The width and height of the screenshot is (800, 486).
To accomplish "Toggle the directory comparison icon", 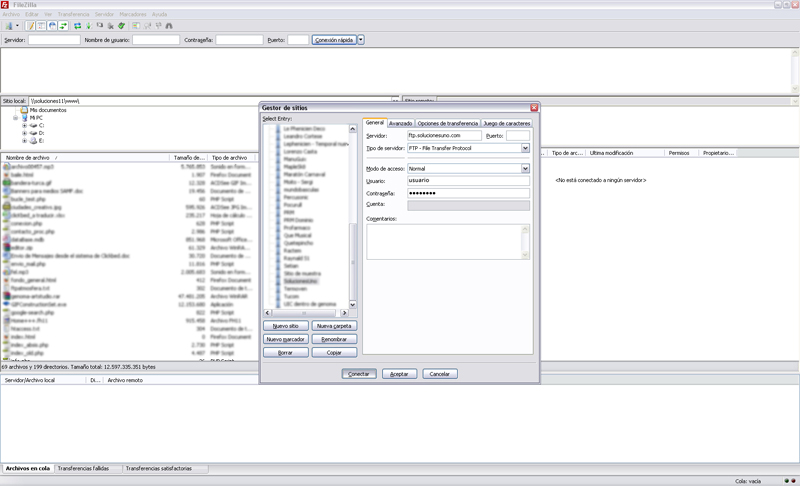I will coord(147,25).
